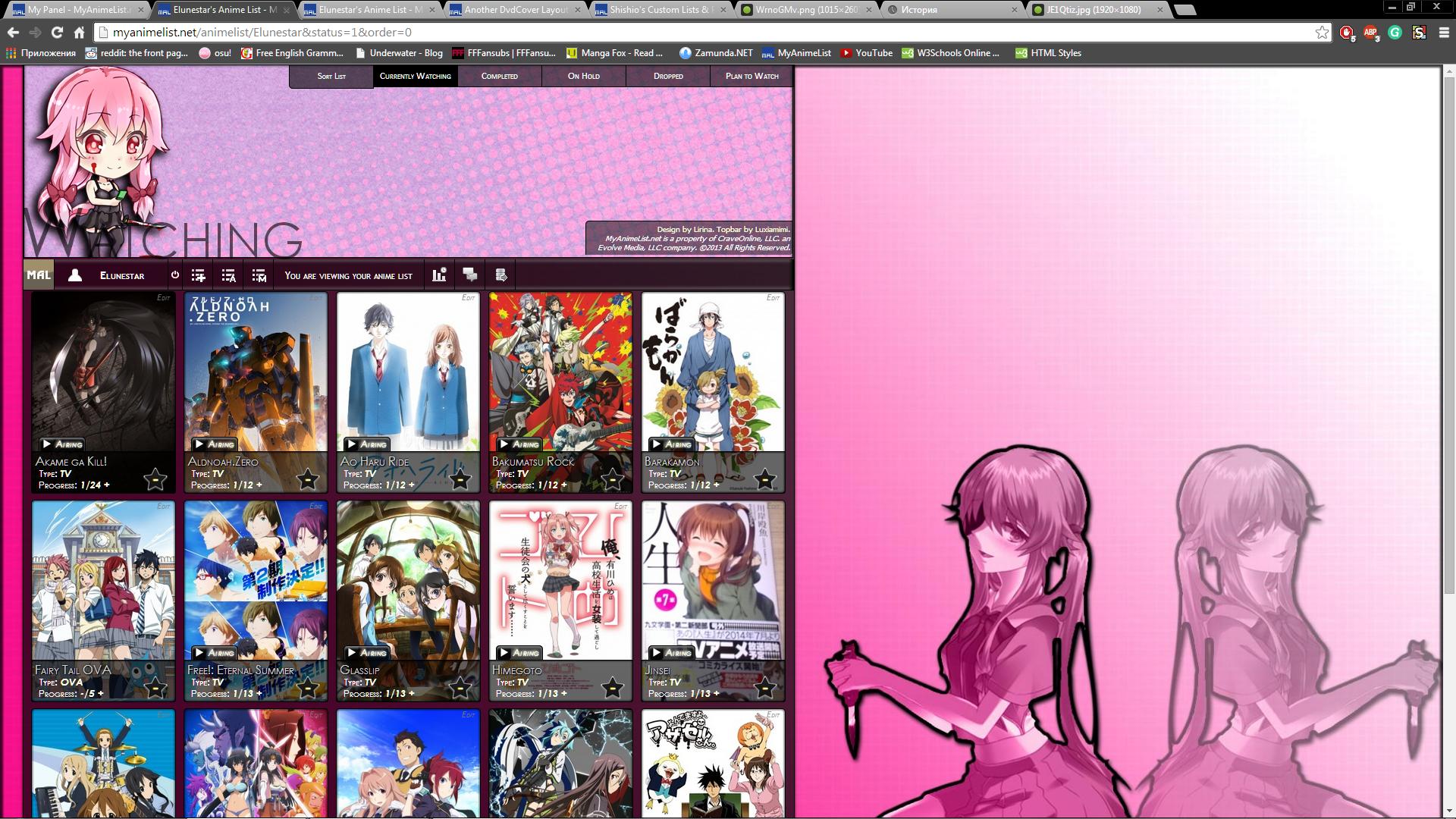Toggle the star on Akame ga Kill!
Screen dimensions: 1456x819
tap(155, 479)
